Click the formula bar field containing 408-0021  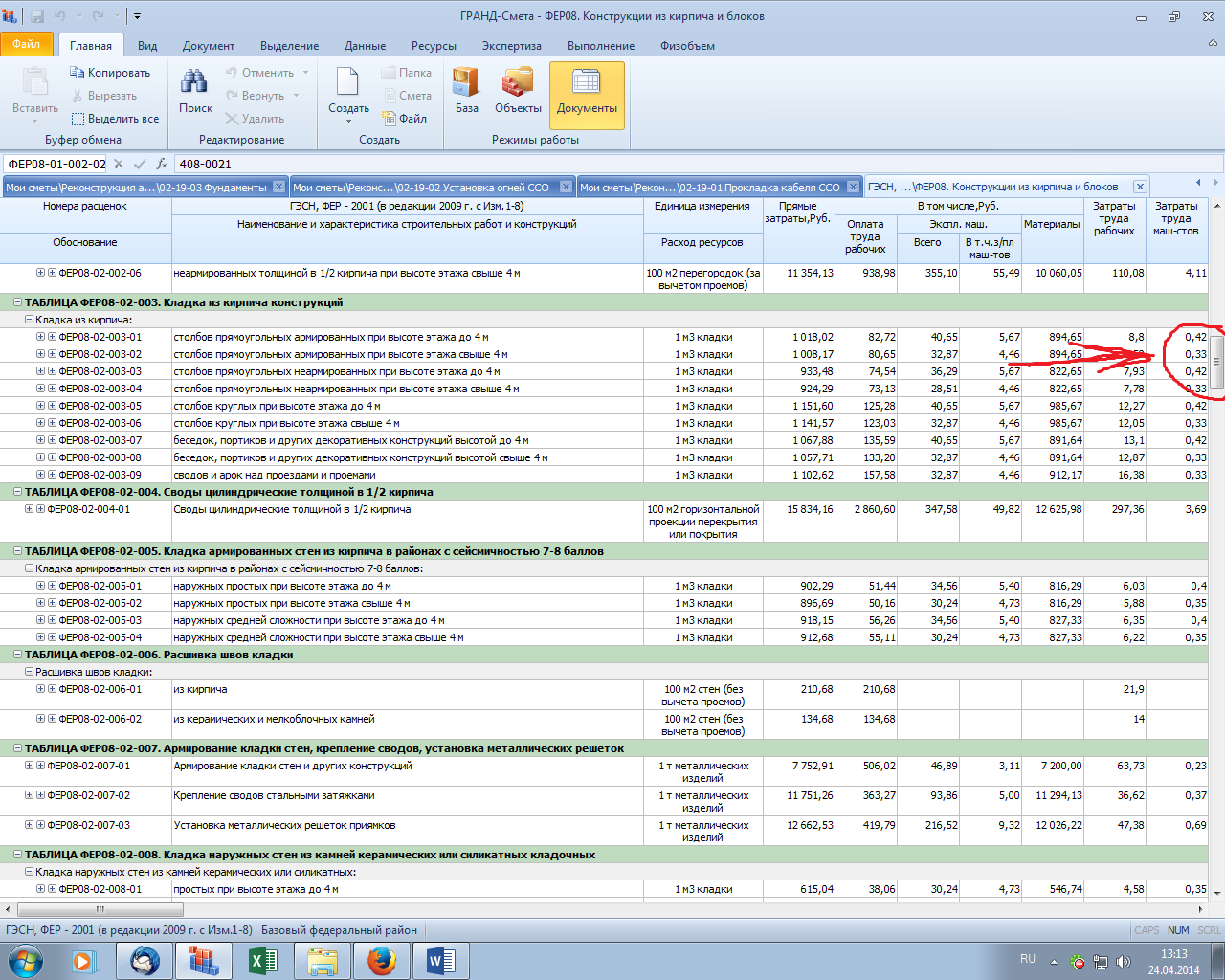[670, 164]
